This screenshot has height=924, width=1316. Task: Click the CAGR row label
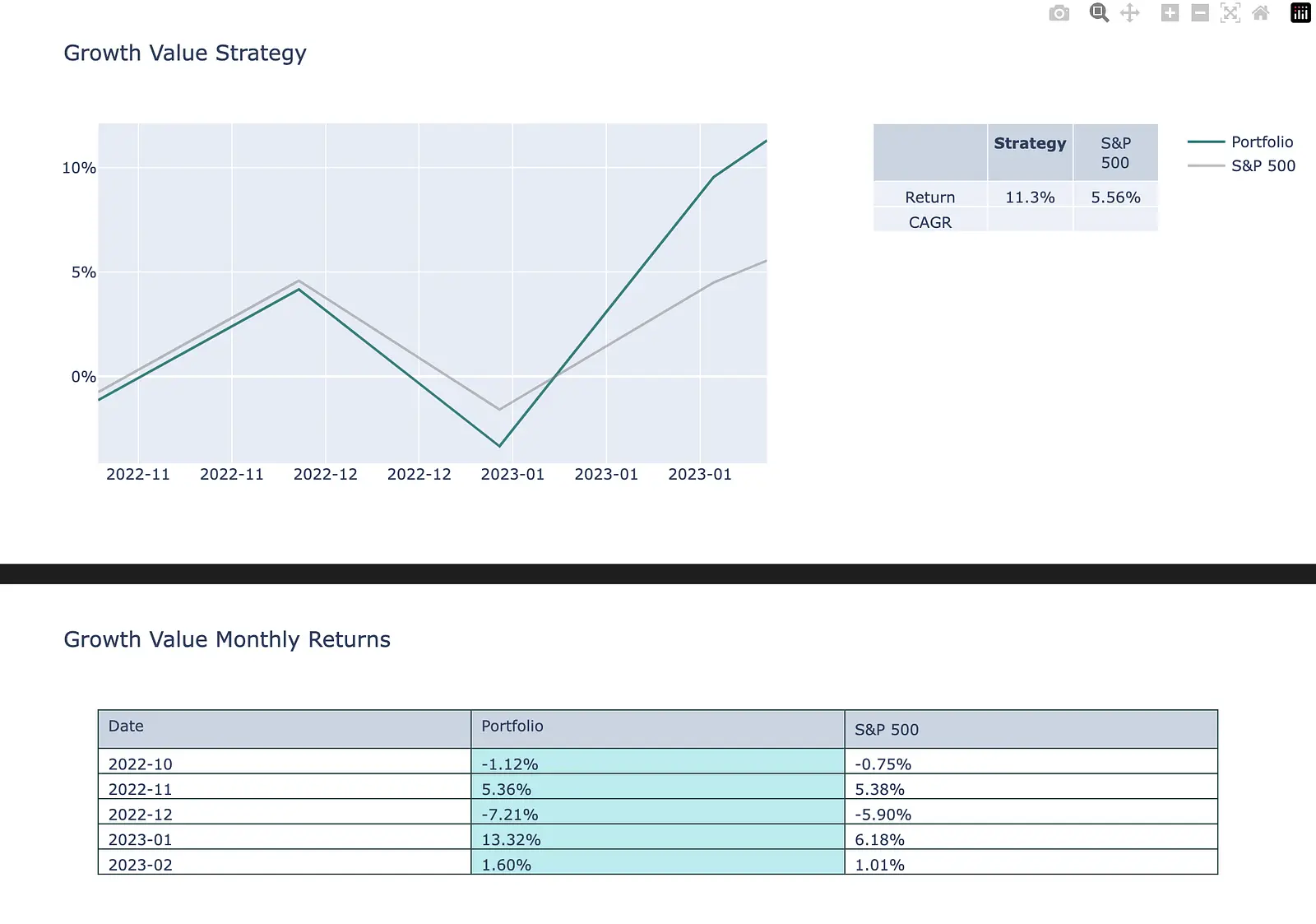[x=930, y=222]
